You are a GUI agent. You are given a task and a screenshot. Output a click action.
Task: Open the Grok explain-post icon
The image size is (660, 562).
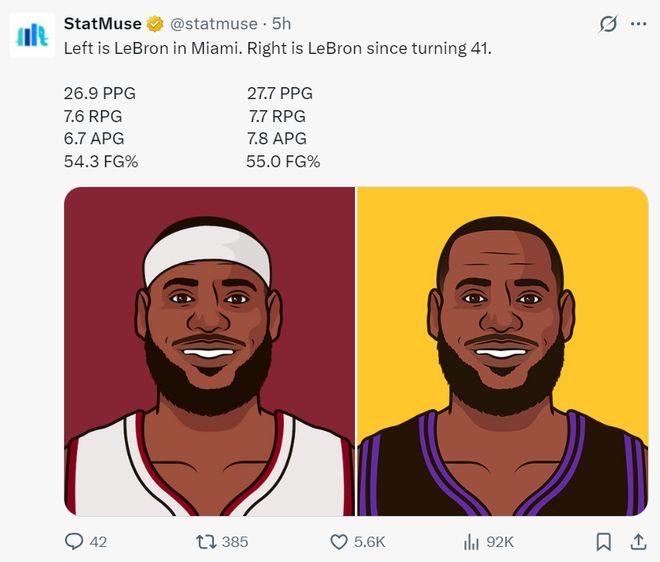(606, 24)
